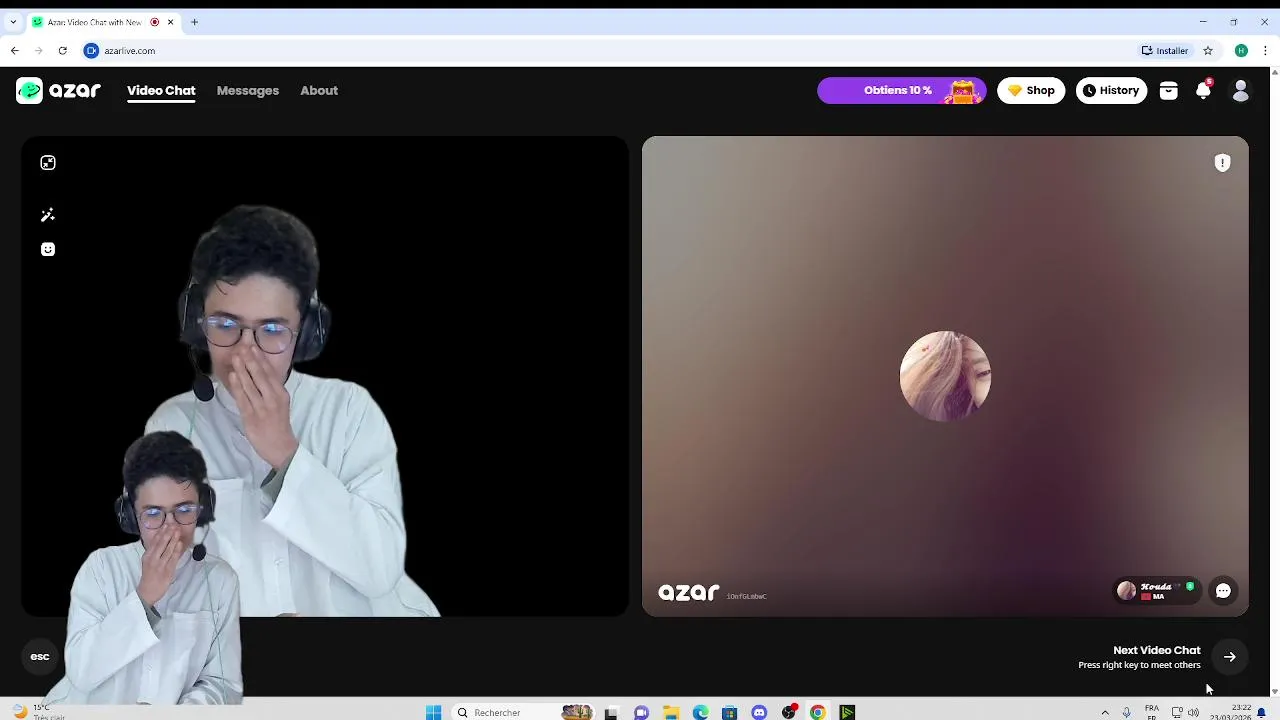
Task: Close the Azar browser tab
Action: click(x=170, y=22)
